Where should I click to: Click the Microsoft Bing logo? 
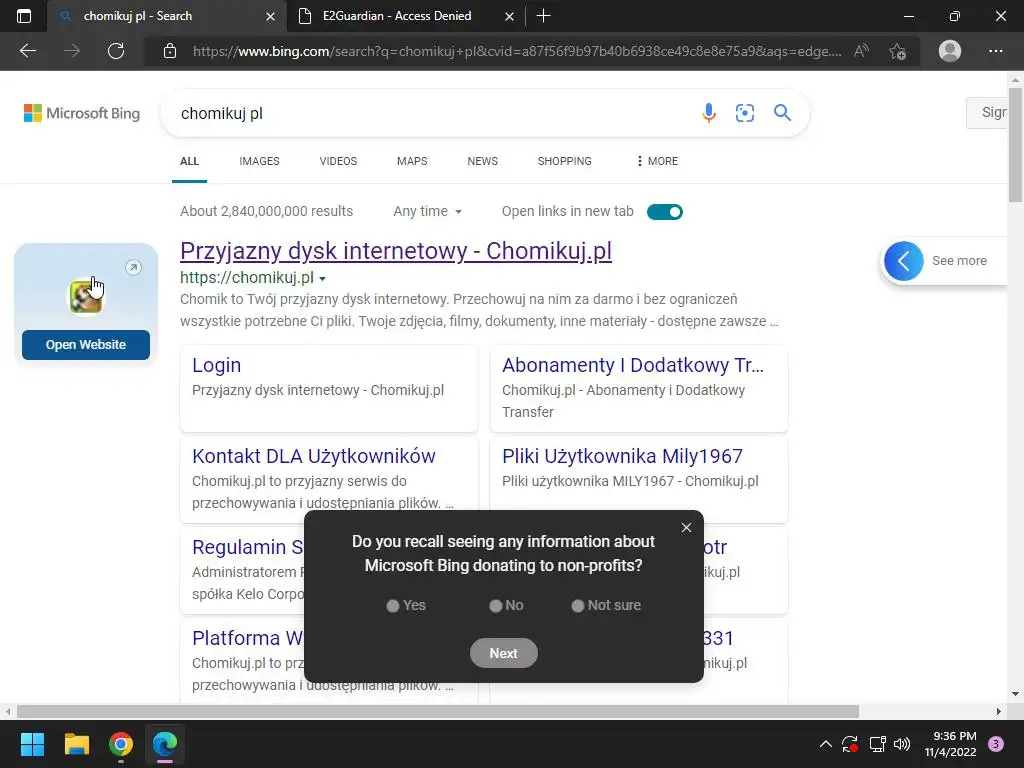pos(82,113)
